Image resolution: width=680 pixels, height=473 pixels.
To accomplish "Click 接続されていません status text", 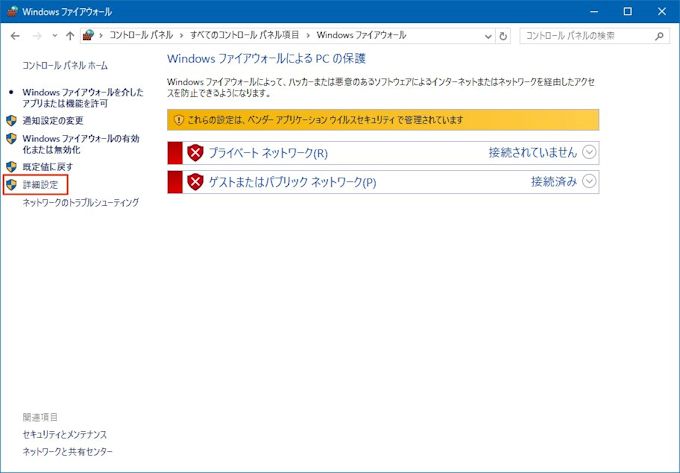I will point(533,153).
